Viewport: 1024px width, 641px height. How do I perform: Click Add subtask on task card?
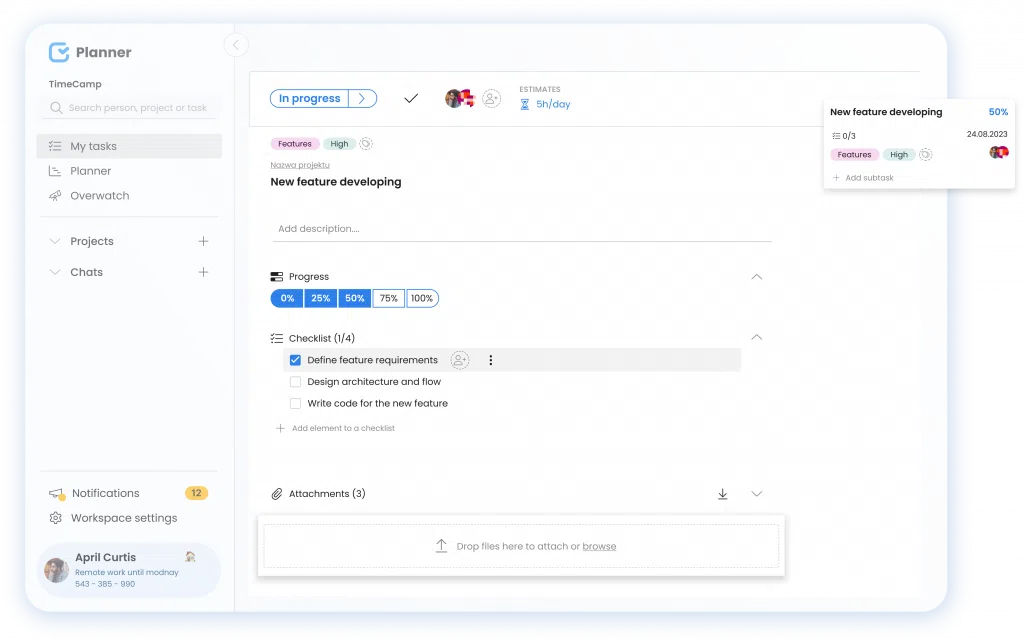(x=863, y=178)
